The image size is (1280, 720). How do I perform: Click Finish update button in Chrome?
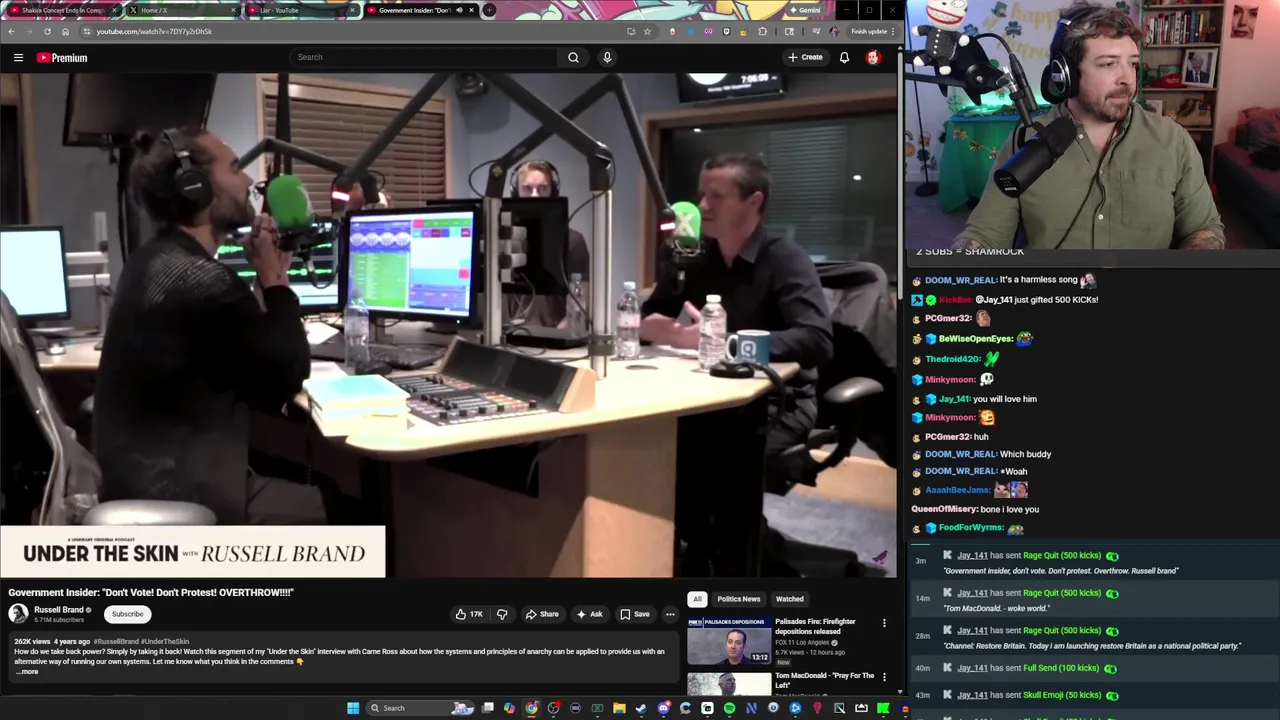[873, 31]
